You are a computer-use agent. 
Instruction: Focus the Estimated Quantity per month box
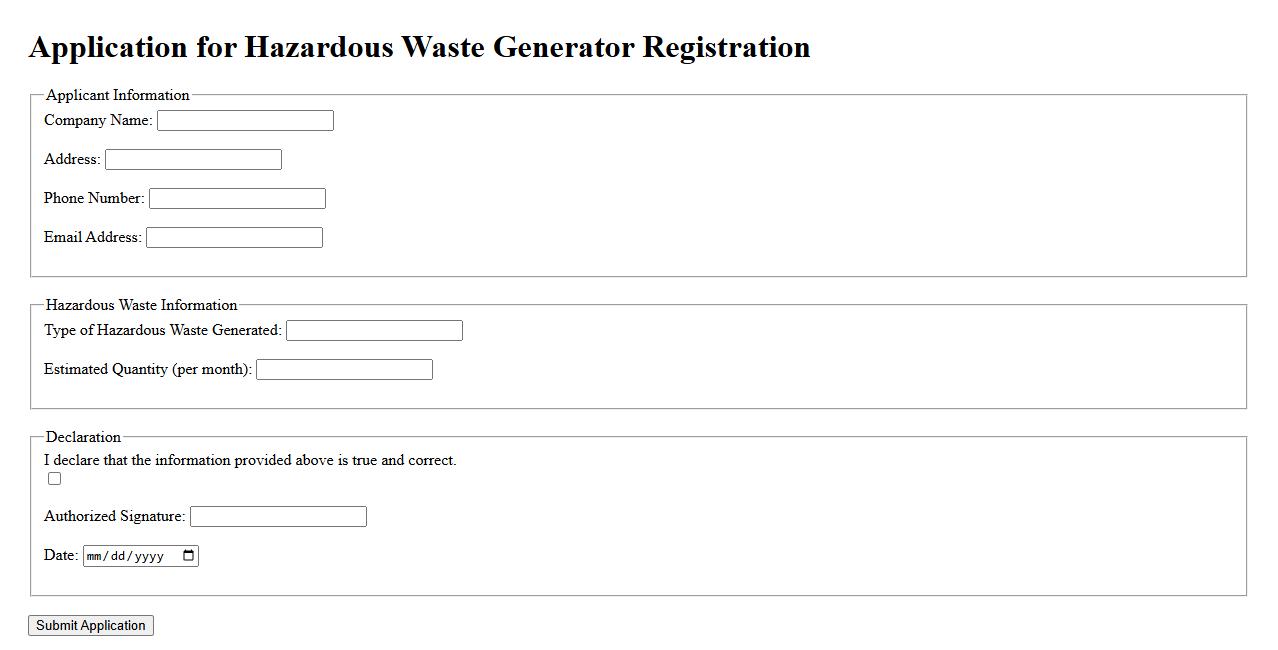pos(344,370)
